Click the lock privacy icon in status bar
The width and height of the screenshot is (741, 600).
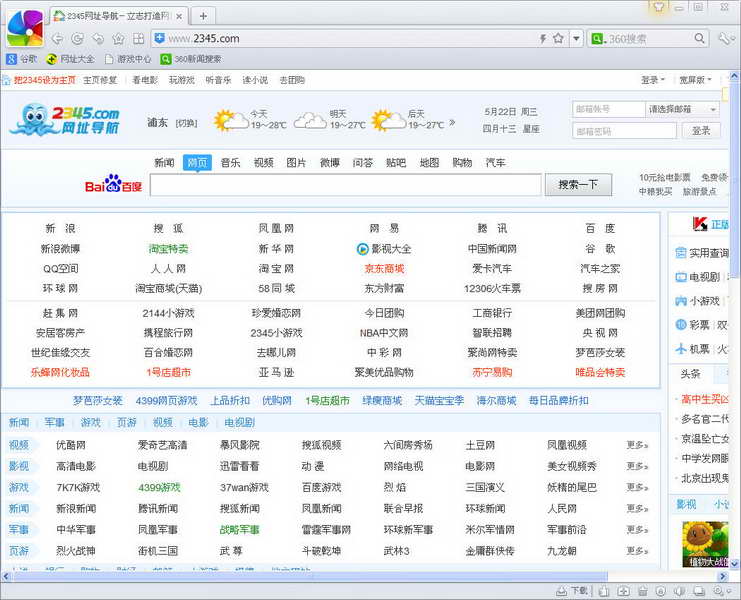click(x=661, y=591)
